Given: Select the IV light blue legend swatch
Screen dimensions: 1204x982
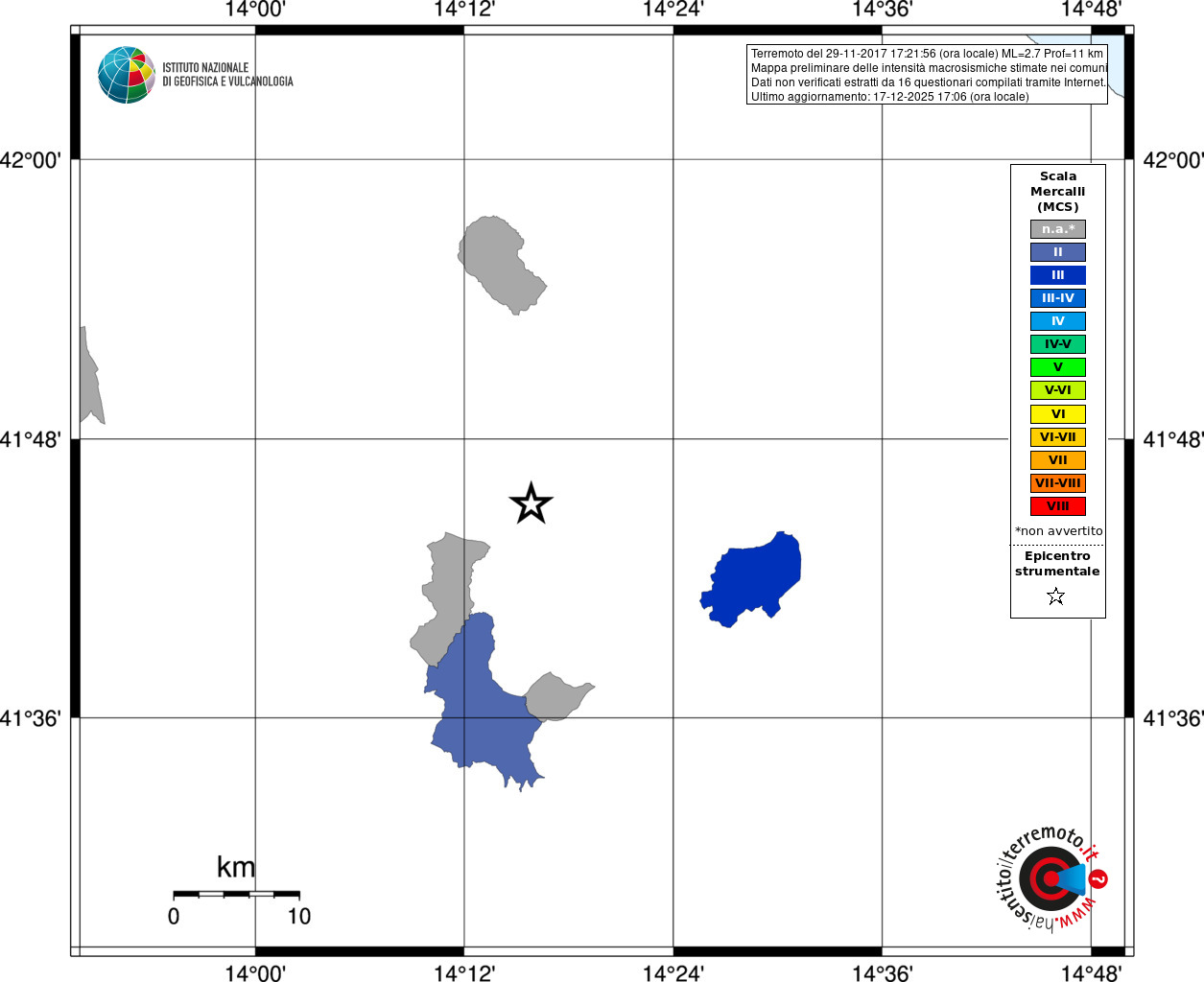Looking at the screenshot, I should coord(1058,321).
